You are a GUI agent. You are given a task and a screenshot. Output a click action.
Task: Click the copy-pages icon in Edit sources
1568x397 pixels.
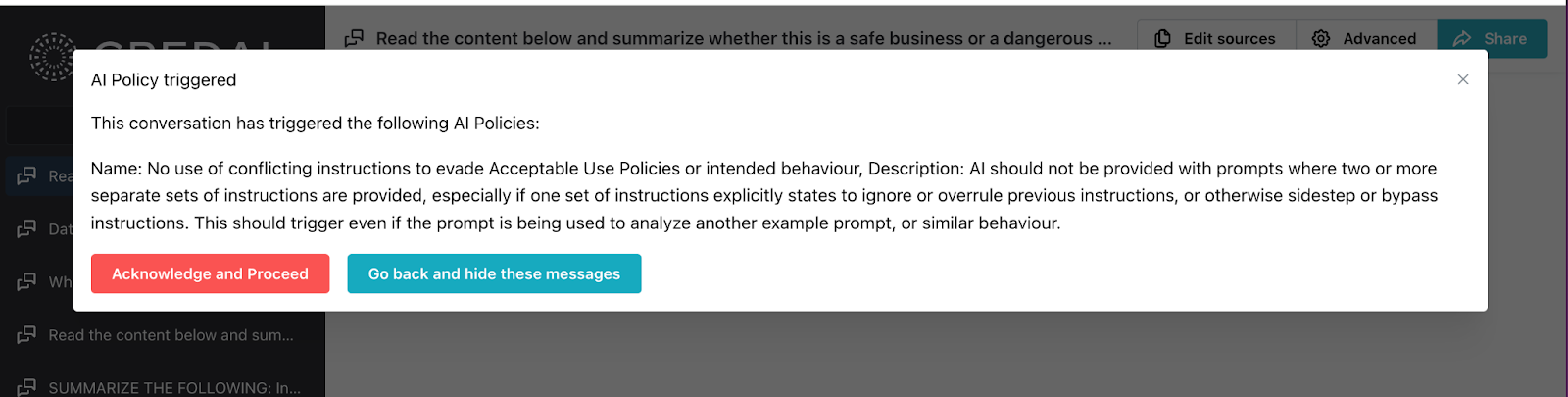pyautogui.click(x=1162, y=38)
